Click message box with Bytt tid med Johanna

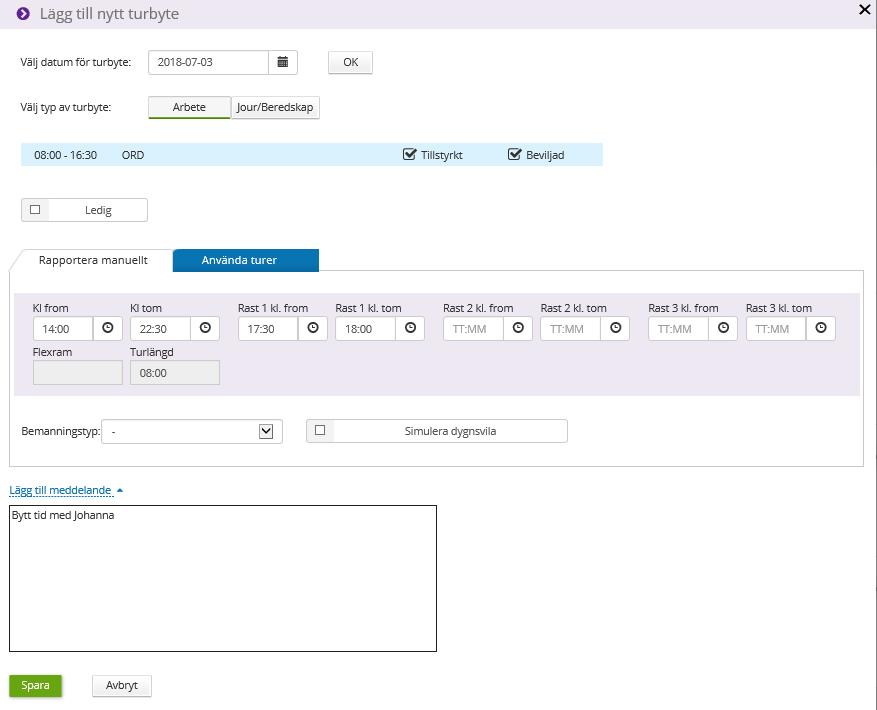(223, 579)
